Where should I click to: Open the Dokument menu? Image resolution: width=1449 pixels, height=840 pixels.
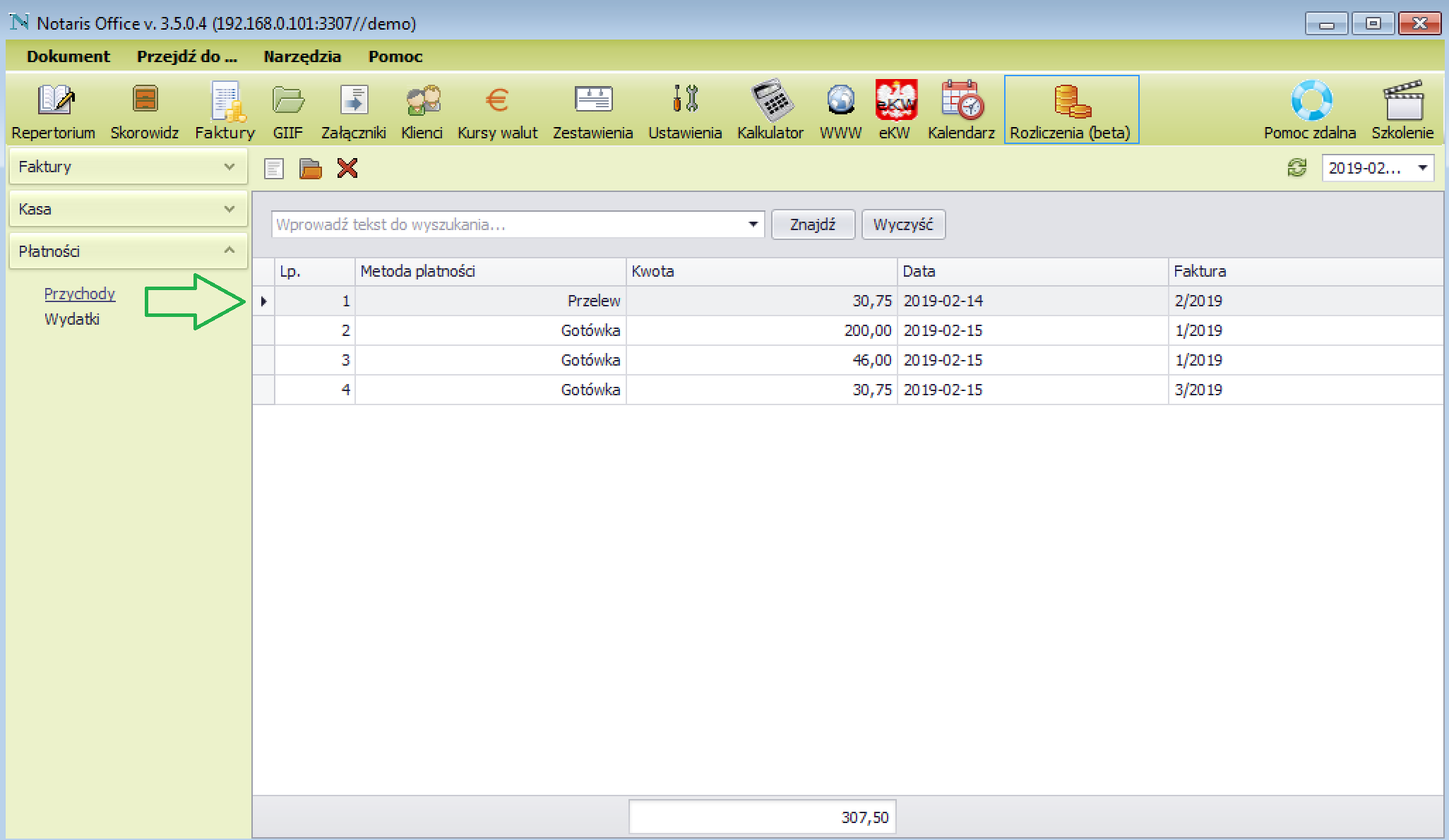coord(68,56)
